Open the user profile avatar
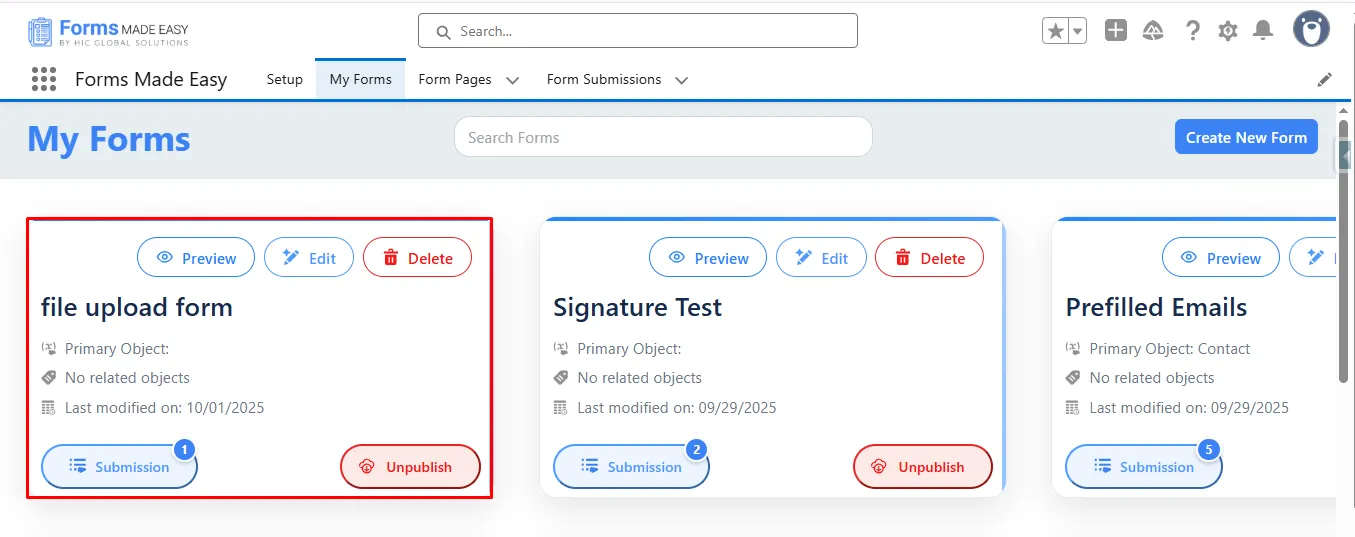 pos(1311,30)
